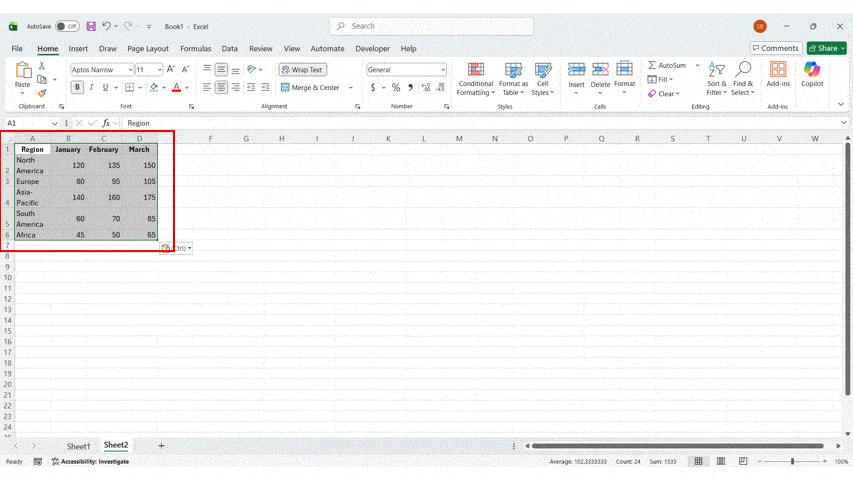
Task: Click Insert cells icon
Action: click(x=576, y=70)
